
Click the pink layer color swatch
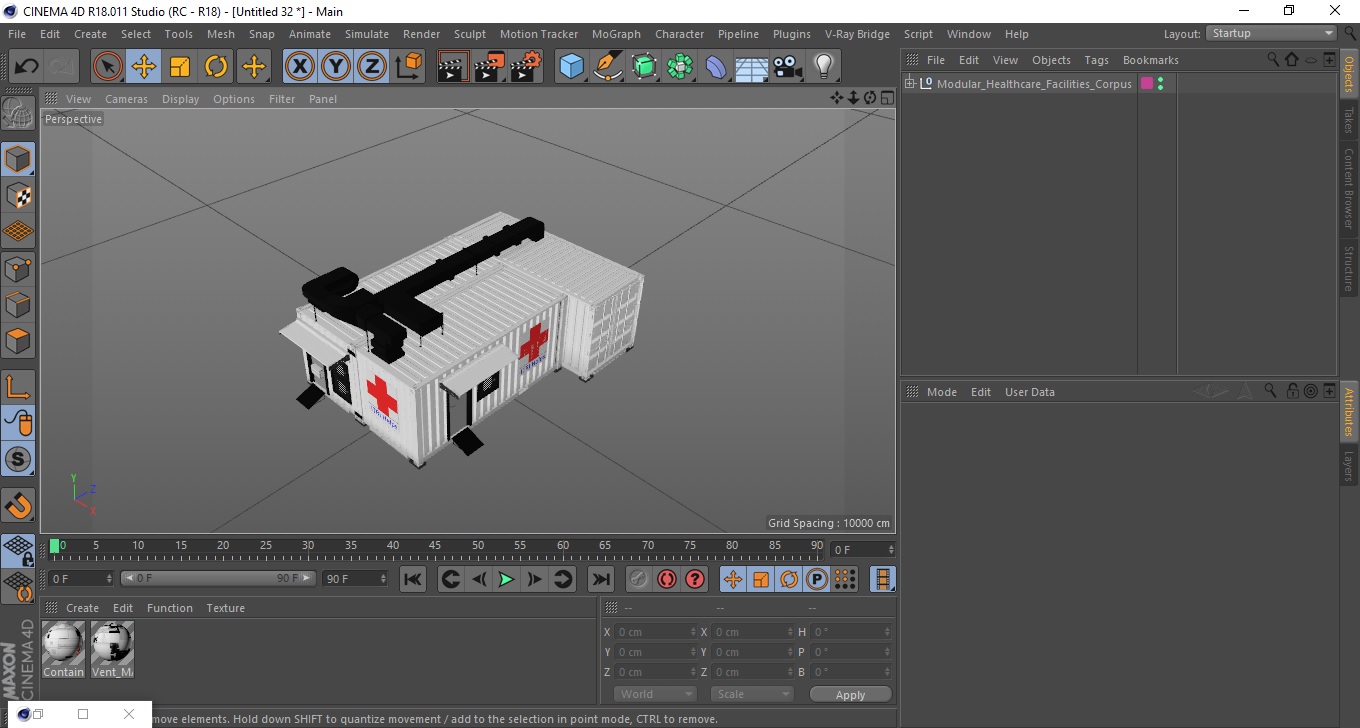[x=1147, y=84]
